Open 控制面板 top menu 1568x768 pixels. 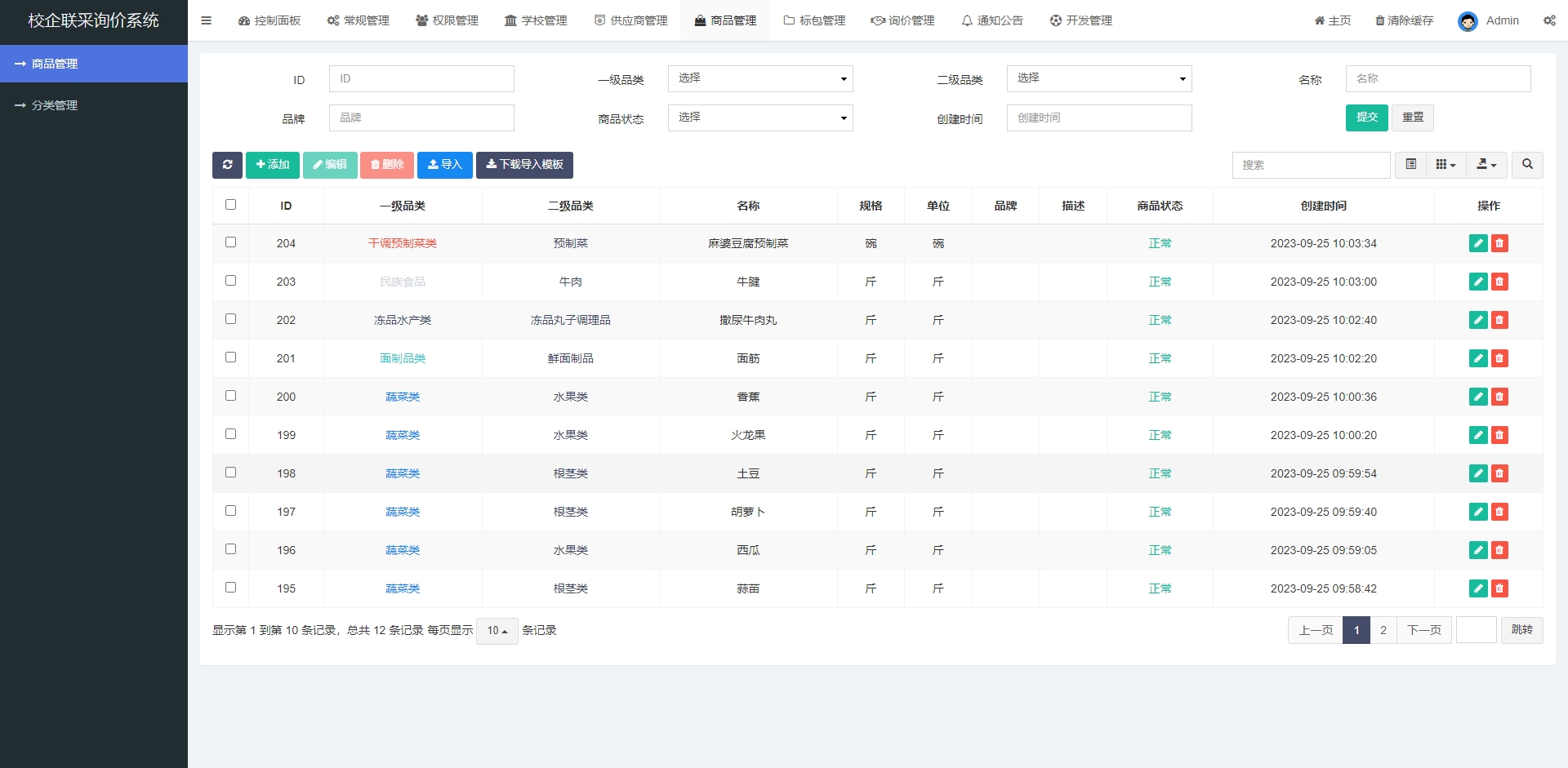269,20
